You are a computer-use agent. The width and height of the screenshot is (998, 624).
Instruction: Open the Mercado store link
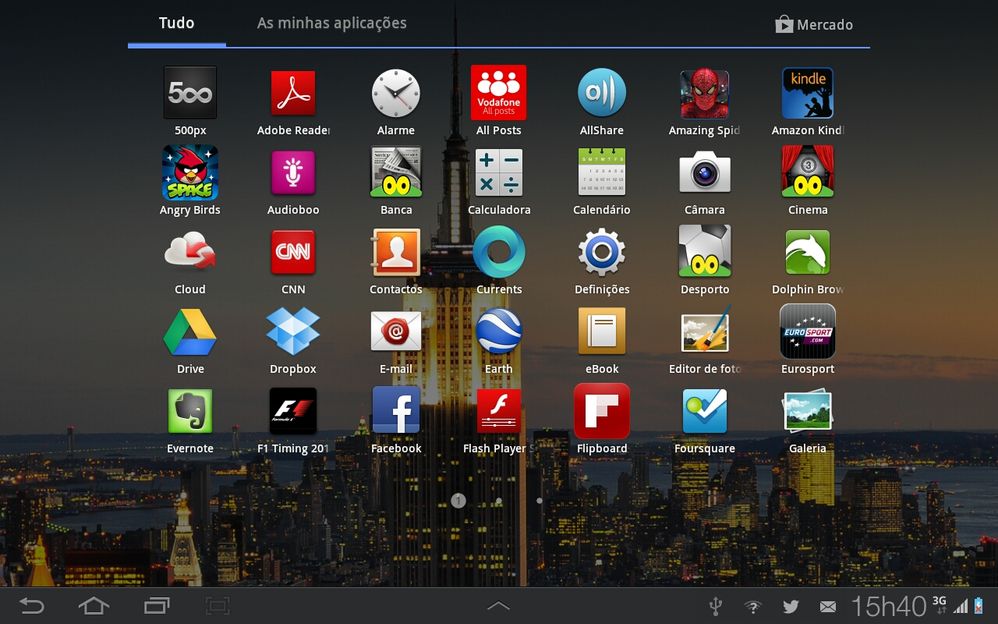tap(814, 25)
